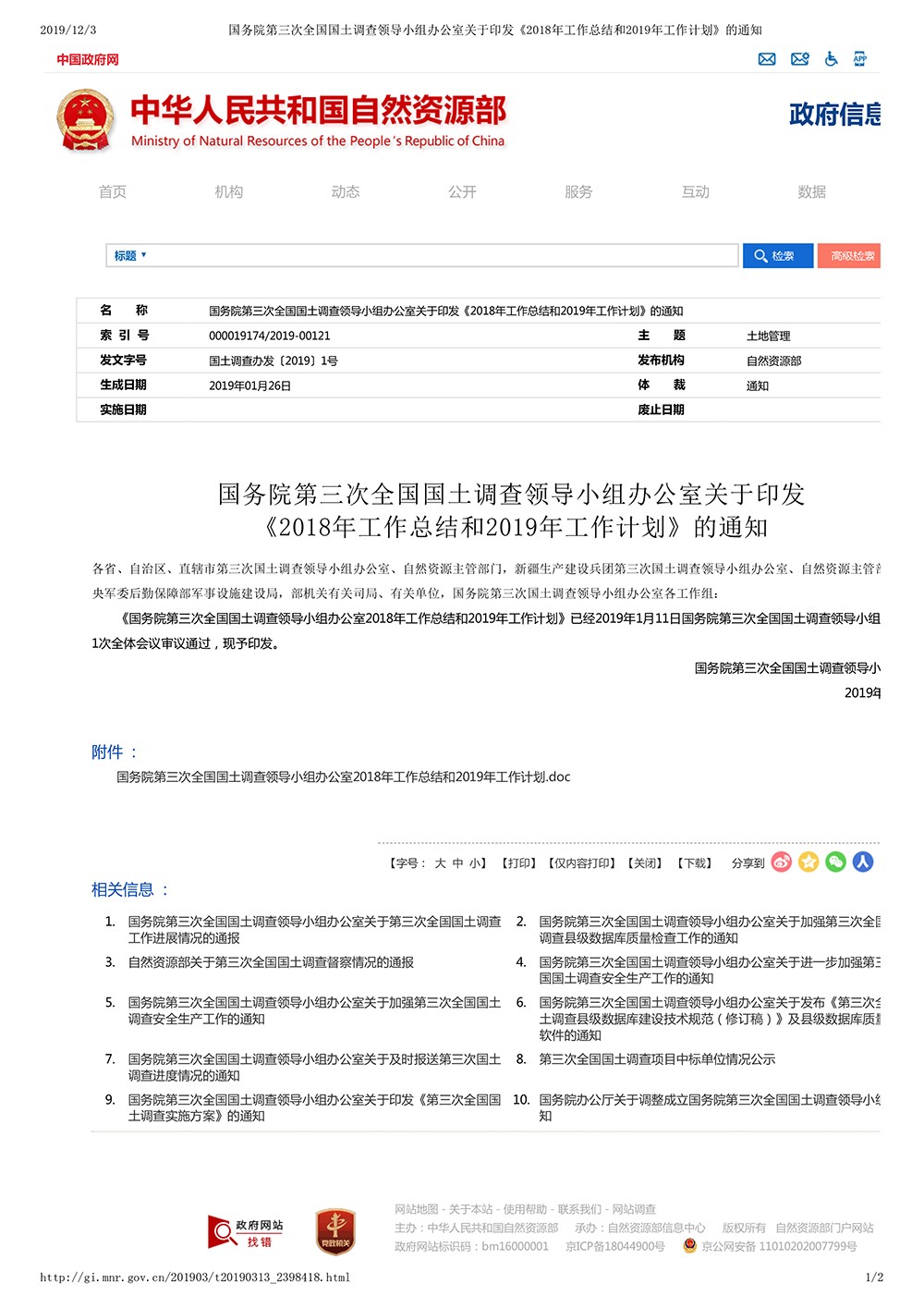Open the mobile APP icon
This screenshot has height=1308, width=924.
[860, 59]
